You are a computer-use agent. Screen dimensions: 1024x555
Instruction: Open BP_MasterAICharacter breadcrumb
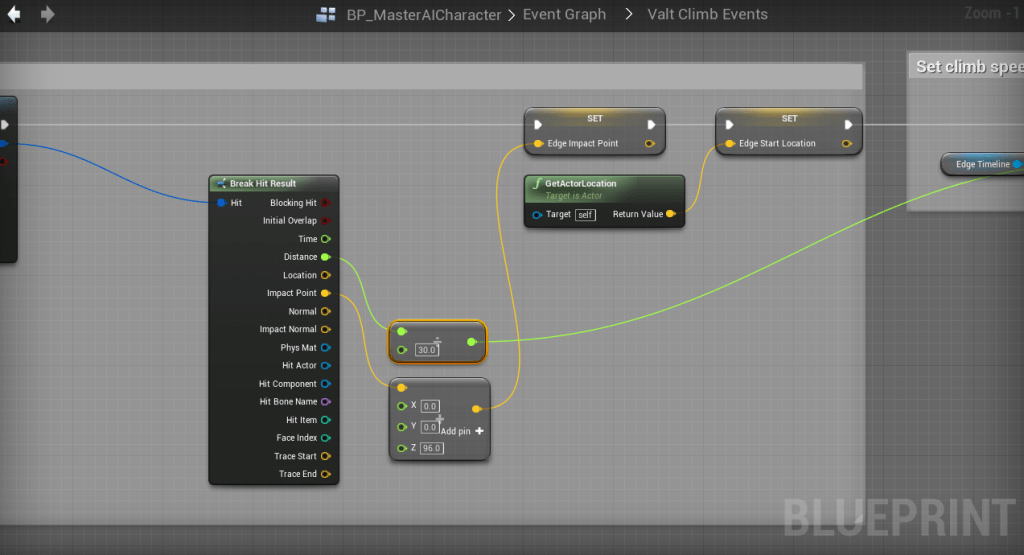[422, 15]
